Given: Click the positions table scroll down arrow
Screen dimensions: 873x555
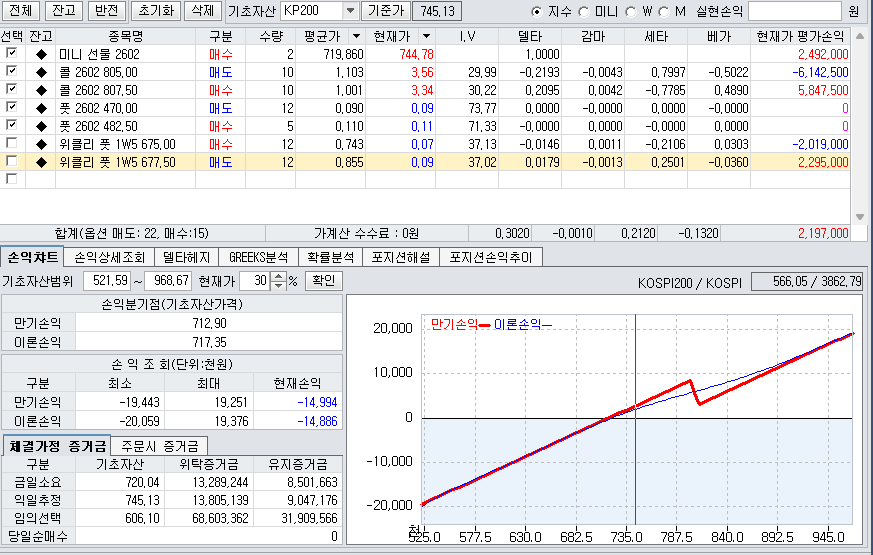Looking at the screenshot, I should click(860, 217).
